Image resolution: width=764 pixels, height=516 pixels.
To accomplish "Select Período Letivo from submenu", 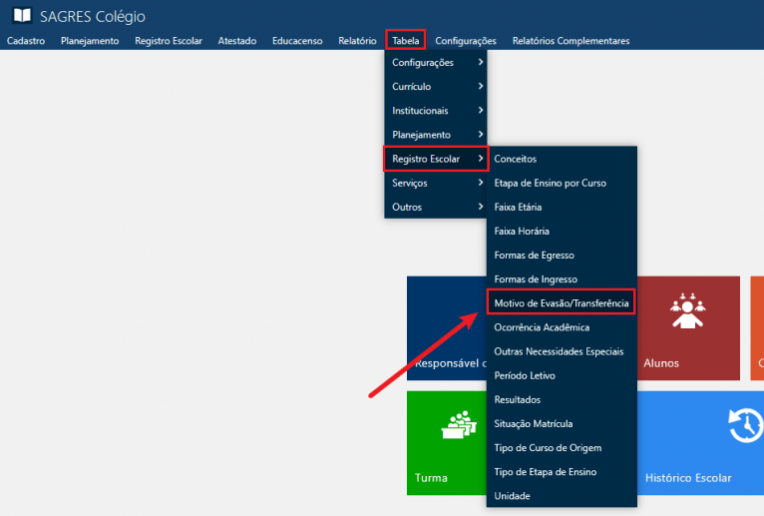I will click(524, 376).
